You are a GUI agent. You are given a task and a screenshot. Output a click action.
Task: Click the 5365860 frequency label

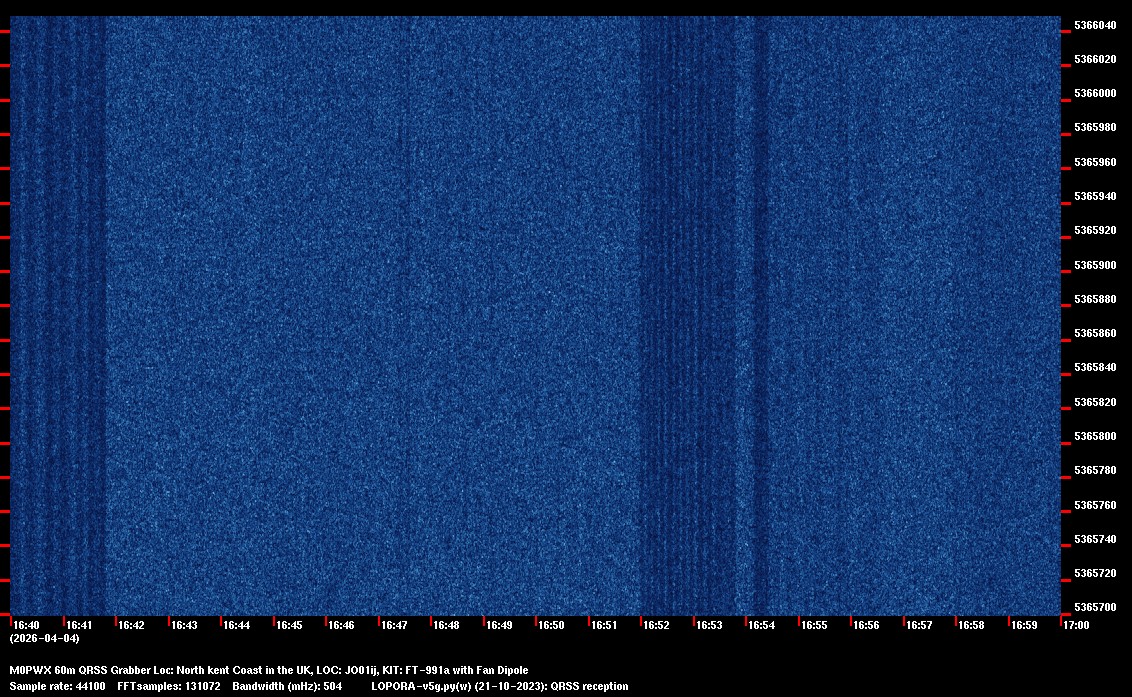pyautogui.click(x=1095, y=334)
